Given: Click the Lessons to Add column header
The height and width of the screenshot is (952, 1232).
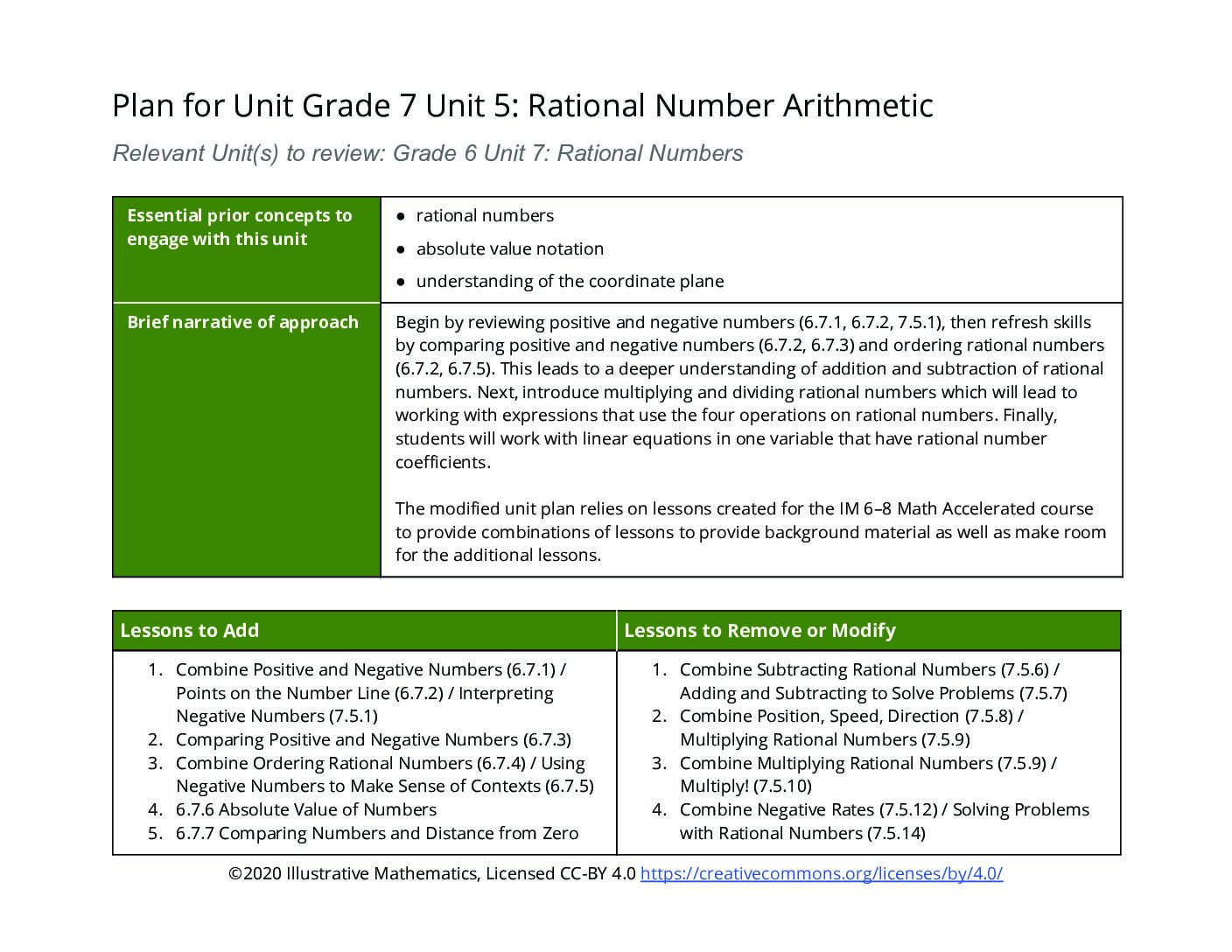Looking at the screenshot, I should coord(364,631).
